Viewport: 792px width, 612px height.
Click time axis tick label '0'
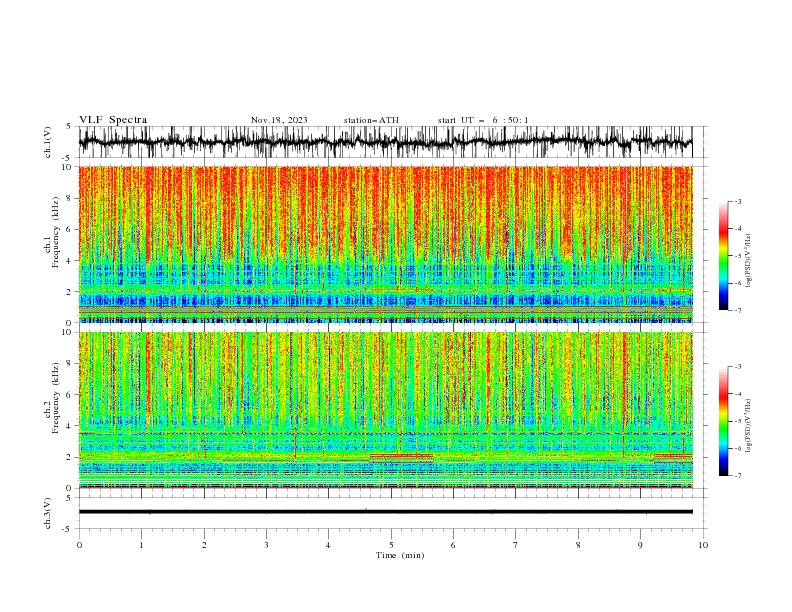[79, 545]
